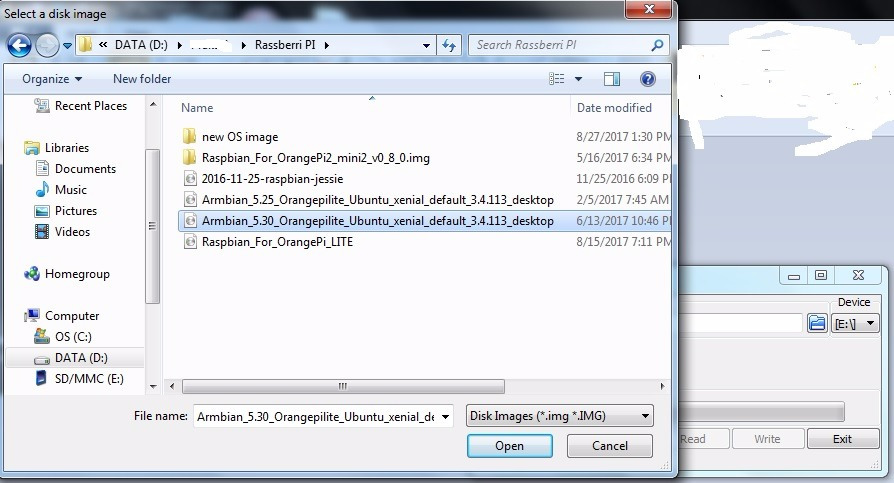This screenshot has width=894, height=483.
Task: Click the horizontal scrollbar in file list
Action: pos(340,385)
